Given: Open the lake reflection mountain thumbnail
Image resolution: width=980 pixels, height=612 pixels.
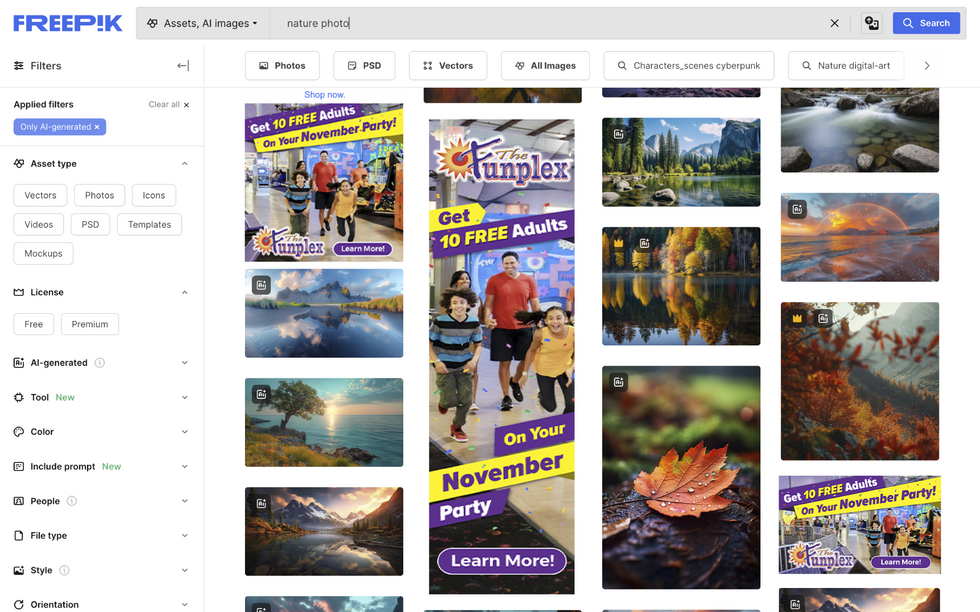Looking at the screenshot, I should [324, 313].
